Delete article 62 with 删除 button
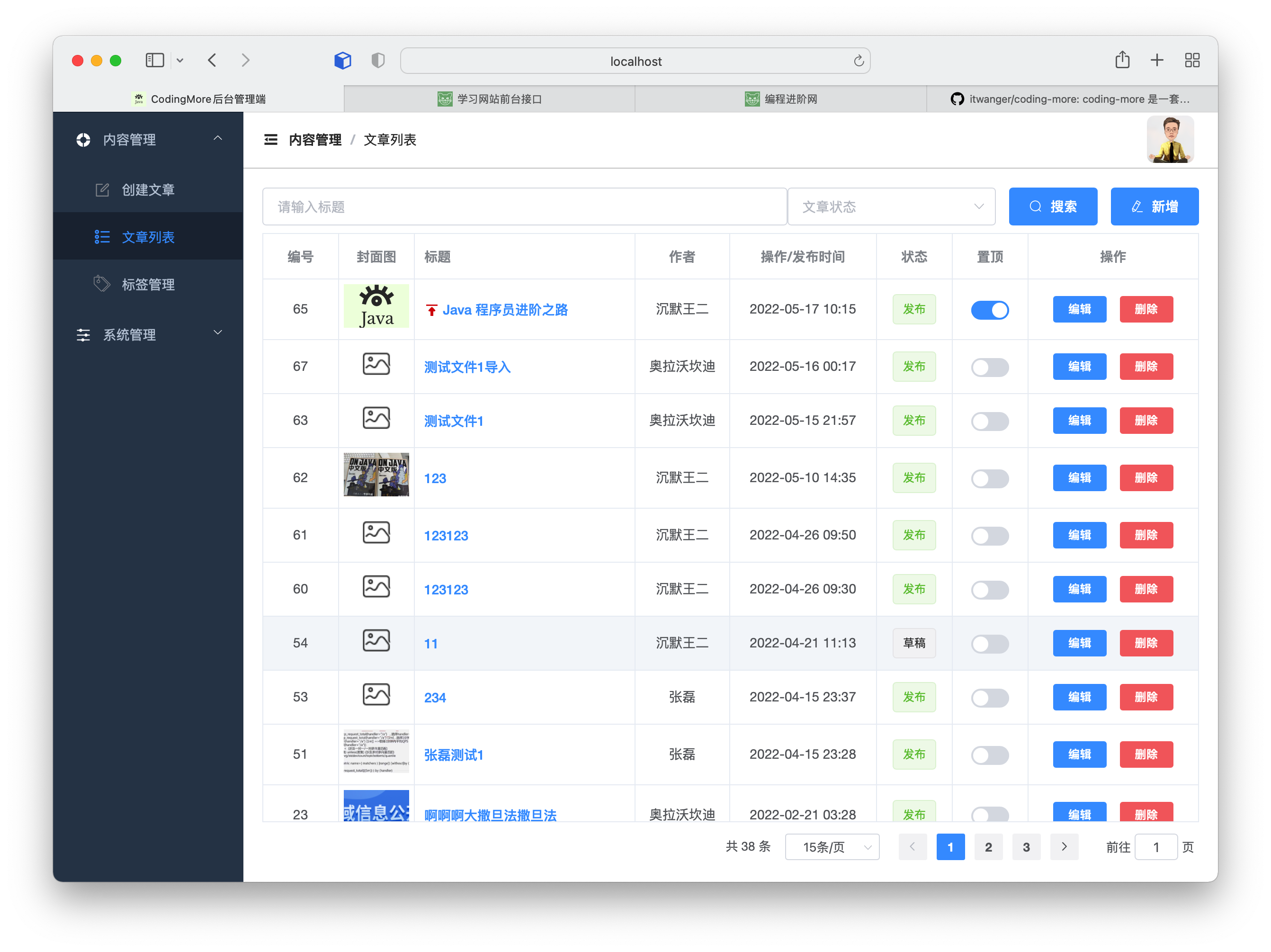The width and height of the screenshot is (1271, 952). point(1146,478)
